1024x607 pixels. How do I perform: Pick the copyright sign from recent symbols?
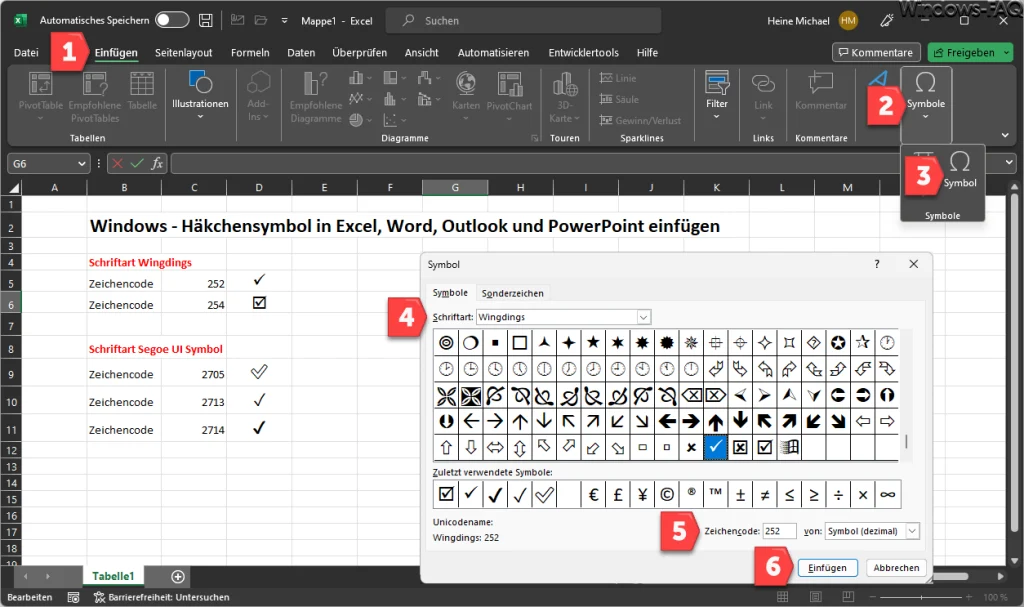[x=667, y=495]
